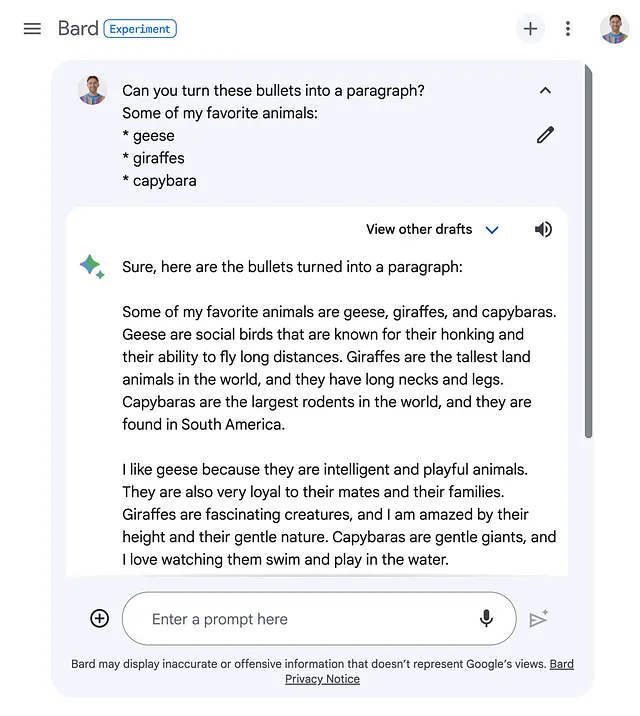
Task: Open the hamburger main menu
Action: point(32,29)
